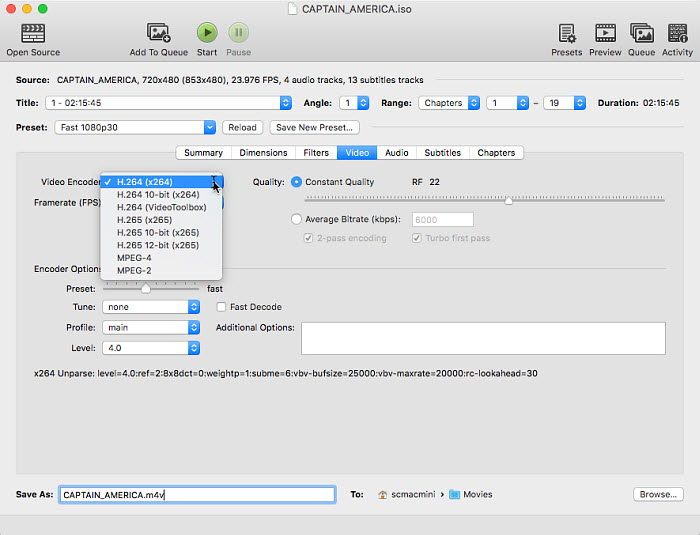This screenshot has height=535, width=700.
Task: Choose H.265 (x265) encoder
Action: pyautogui.click(x=161, y=220)
